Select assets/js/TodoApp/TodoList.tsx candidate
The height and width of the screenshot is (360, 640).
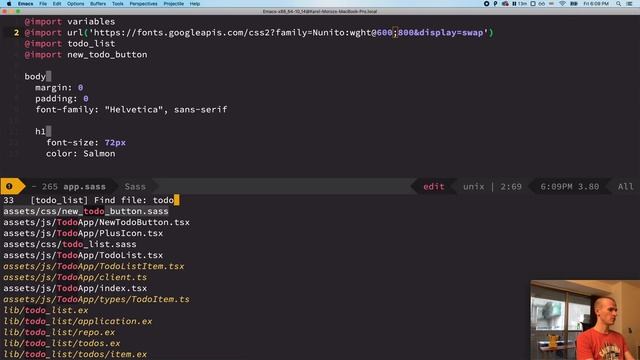pyautogui.click(x=83, y=255)
